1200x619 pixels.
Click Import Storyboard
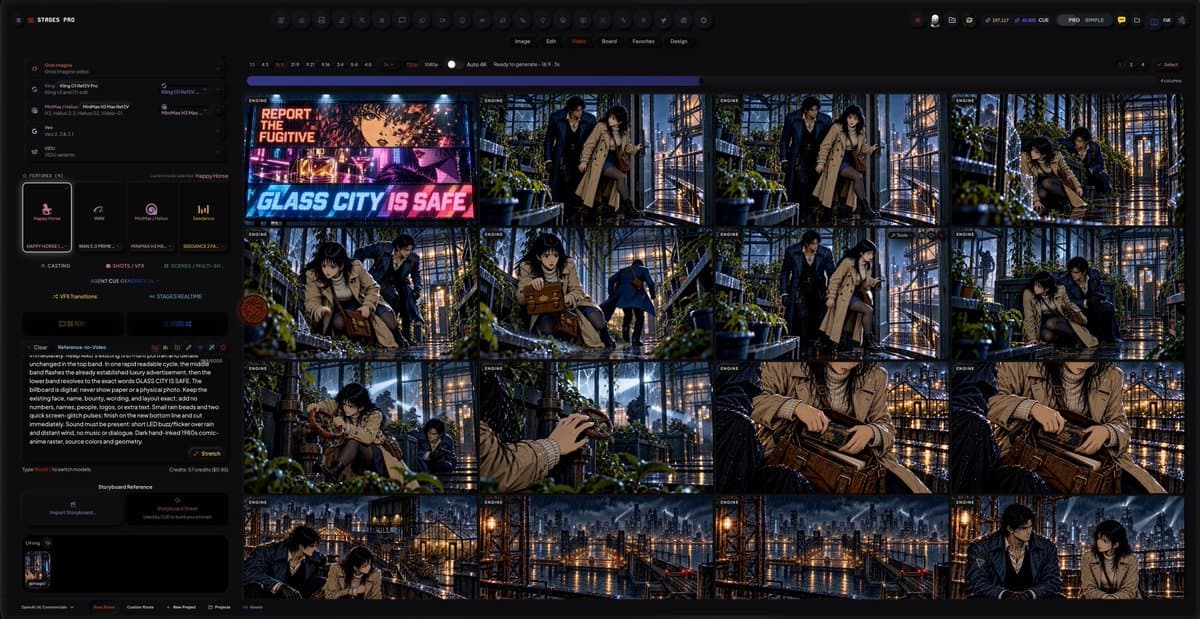click(73, 511)
